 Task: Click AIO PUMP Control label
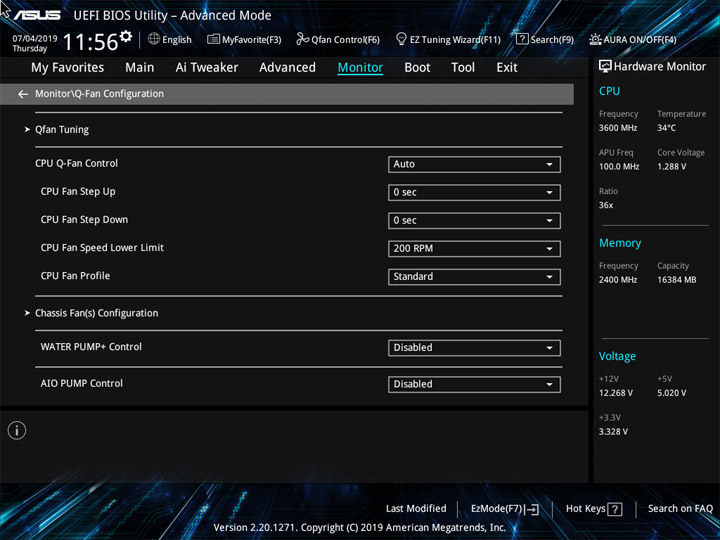point(81,383)
